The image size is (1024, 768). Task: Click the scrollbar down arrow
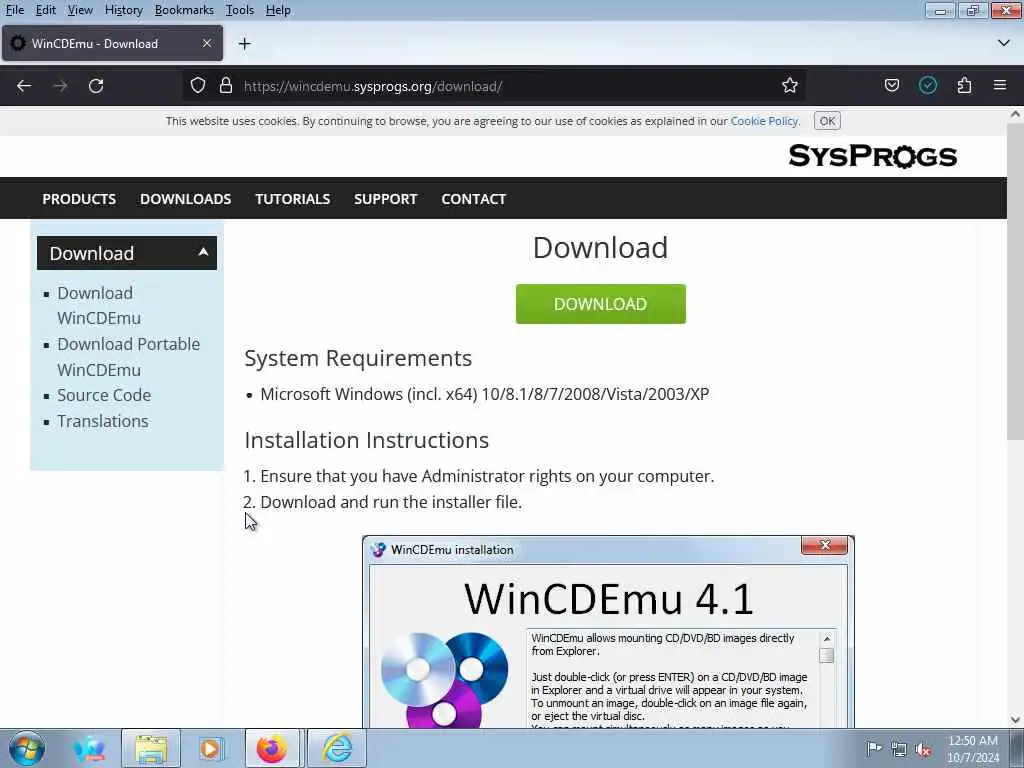click(1015, 720)
